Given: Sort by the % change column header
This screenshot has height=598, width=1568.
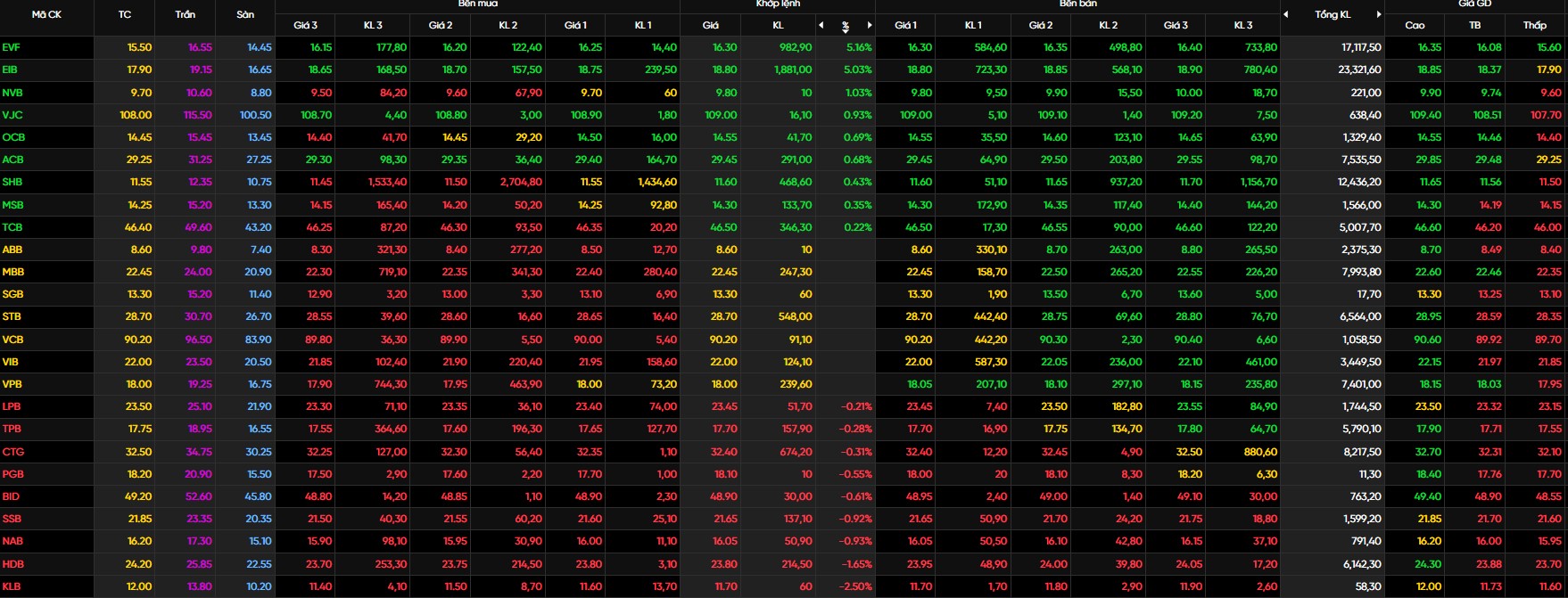Looking at the screenshot, I should coord(846,26).
